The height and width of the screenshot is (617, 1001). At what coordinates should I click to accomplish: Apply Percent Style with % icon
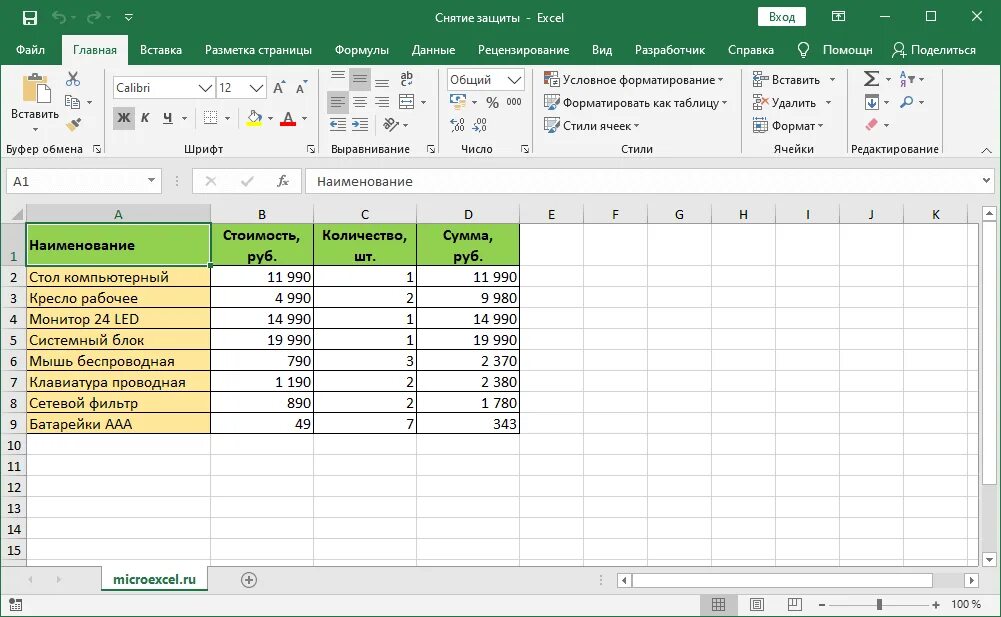pyautogui.click(x=492, y=102)
